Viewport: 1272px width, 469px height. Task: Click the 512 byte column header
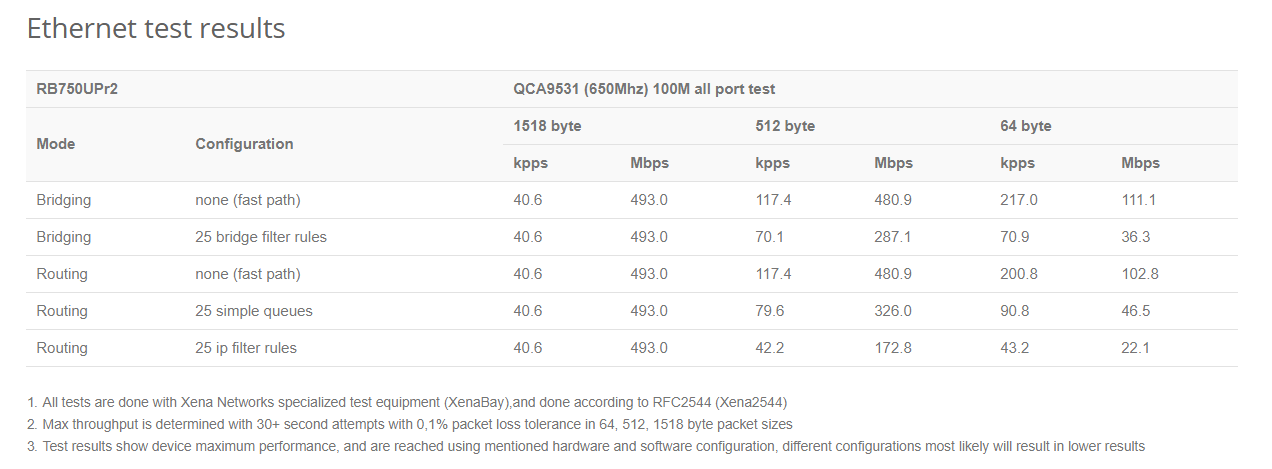pos(785,126)
